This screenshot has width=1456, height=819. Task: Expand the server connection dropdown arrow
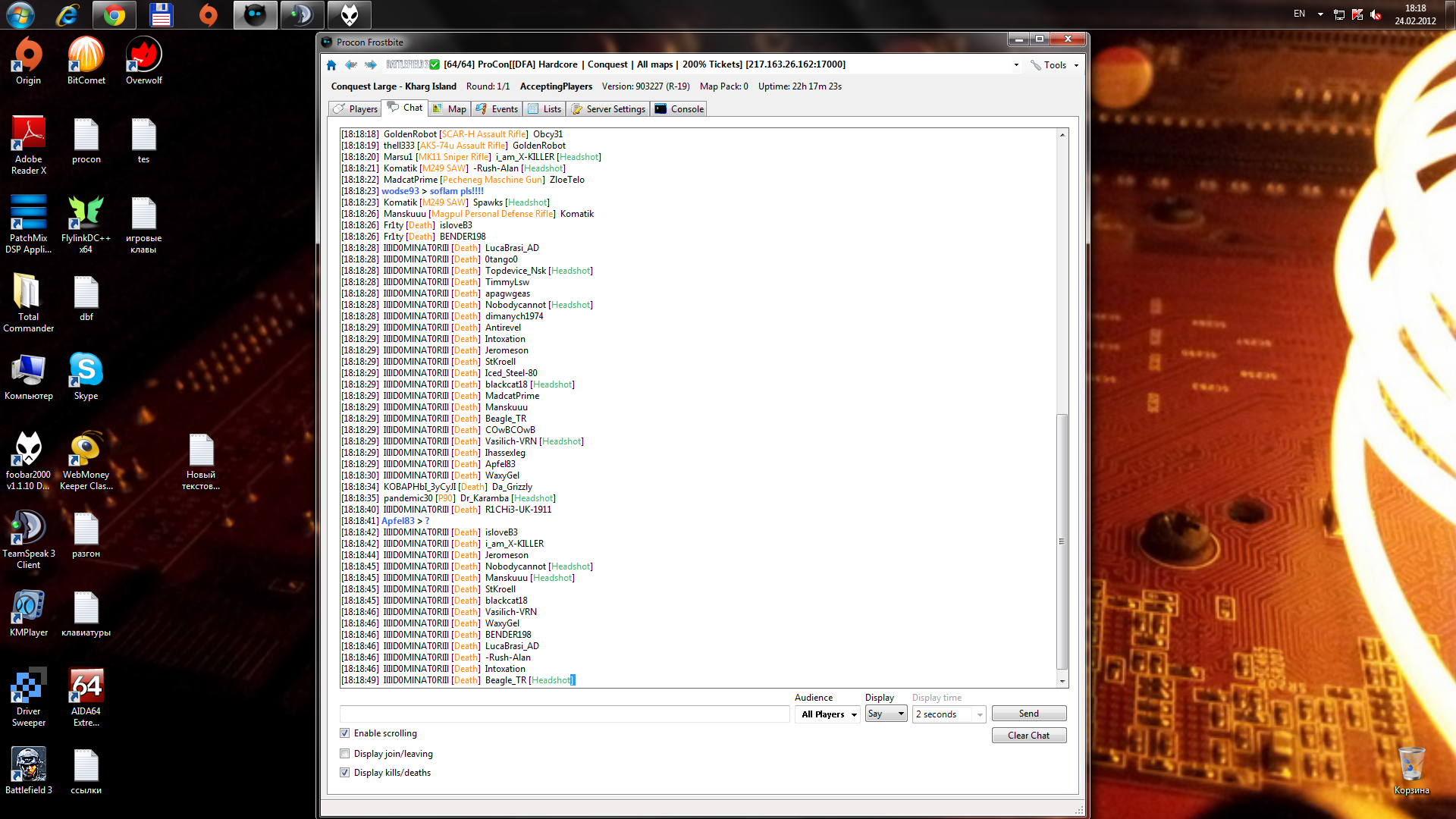[x=1016, y=65]
